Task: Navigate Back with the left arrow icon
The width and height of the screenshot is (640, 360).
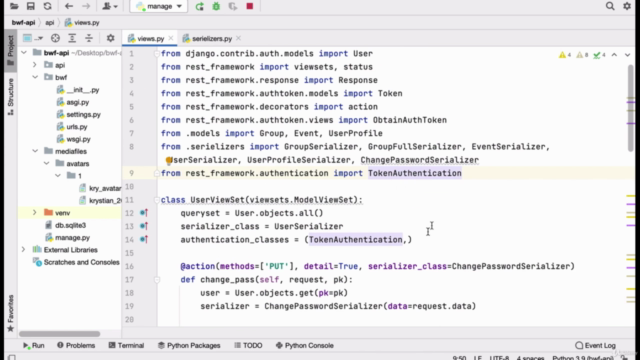Action: click(x=69, y=6)
